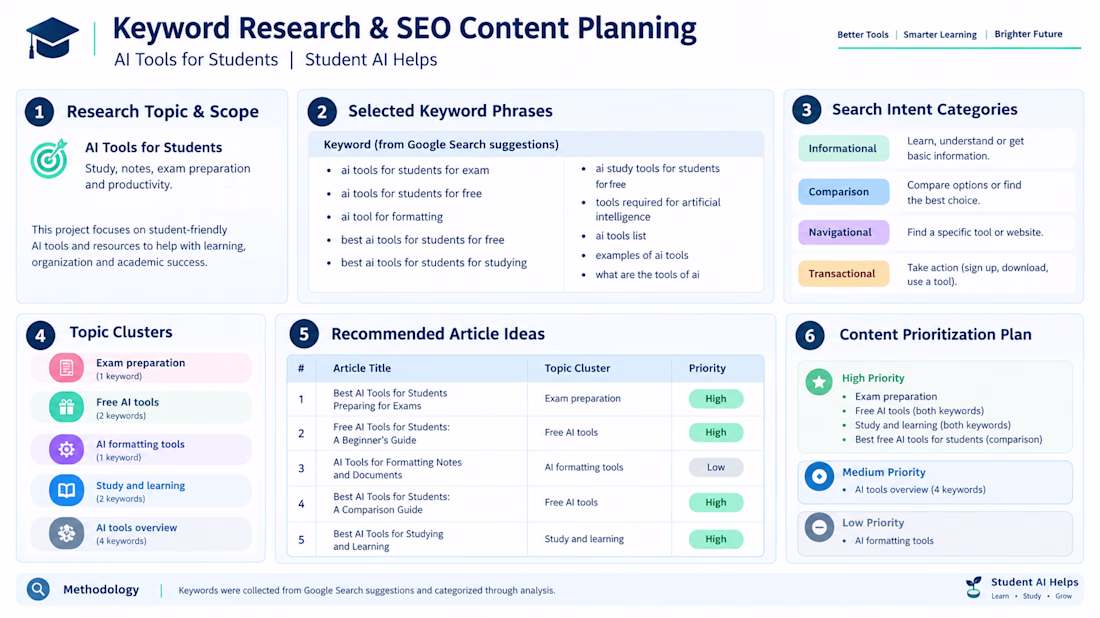The height and width of the screenshot is (618, 1100).
Task: Click the Topic Cluster column header
Action: (577, 368)
